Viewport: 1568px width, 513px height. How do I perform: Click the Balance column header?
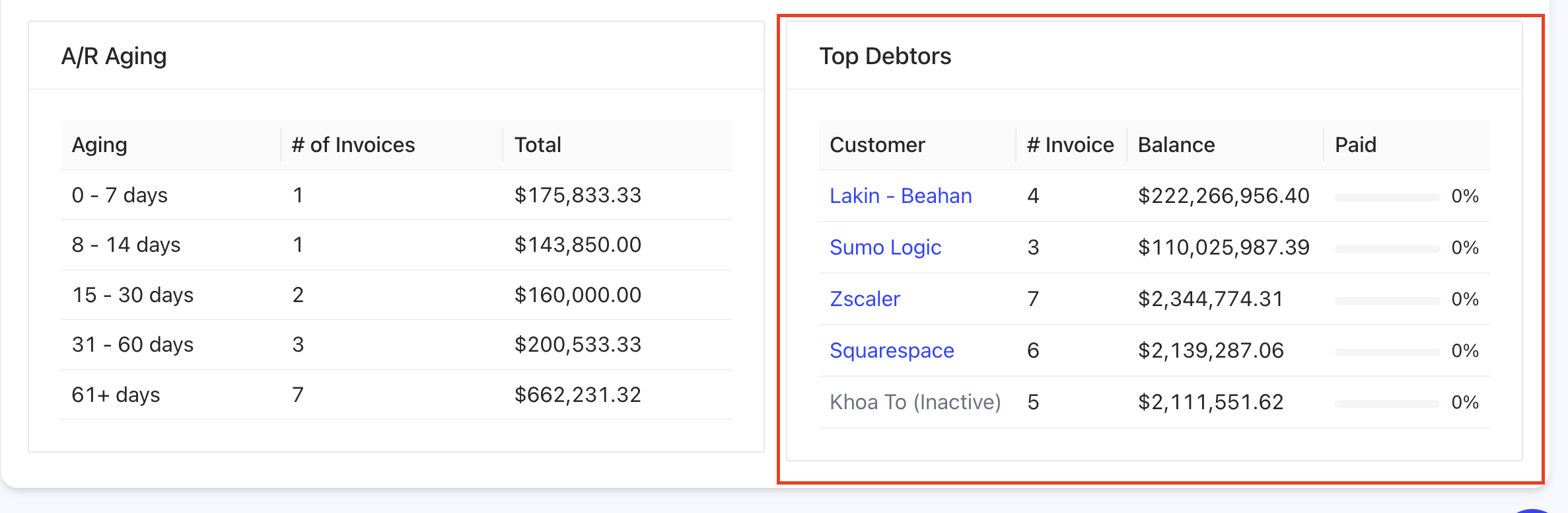[1176, 145]
